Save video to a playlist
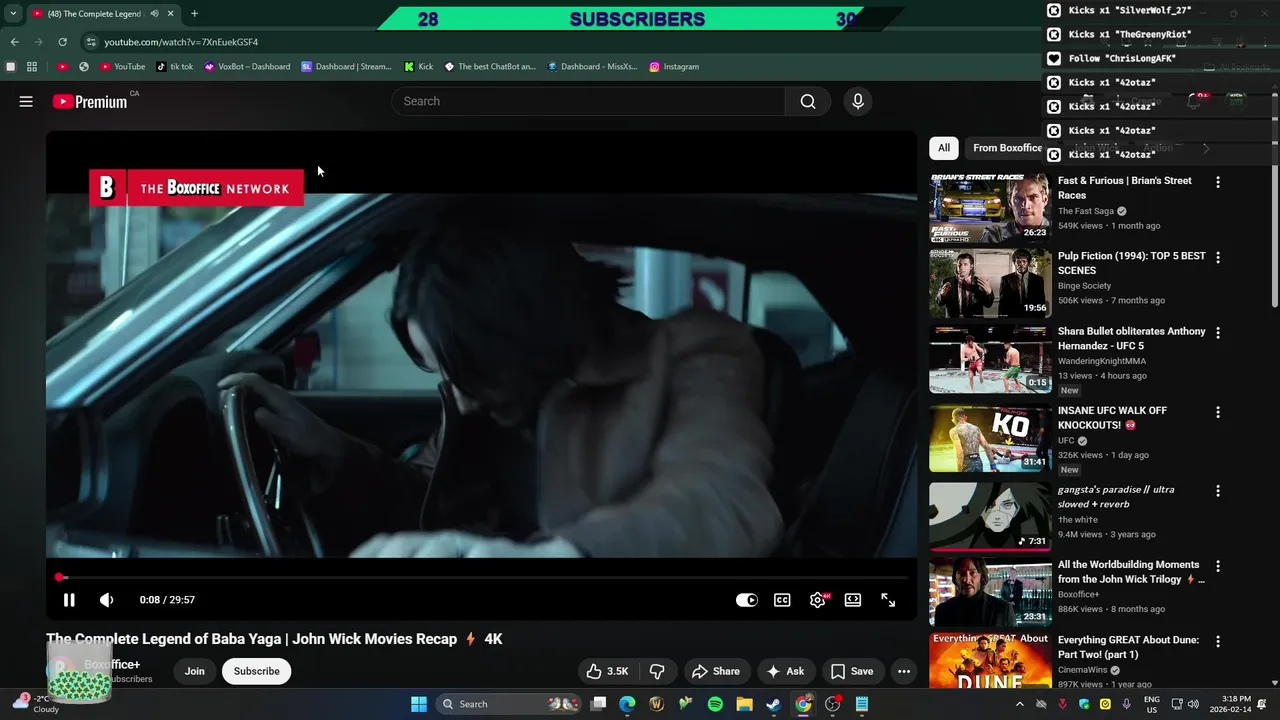This screenshot has height=720, width=1280. click(852, 671)
